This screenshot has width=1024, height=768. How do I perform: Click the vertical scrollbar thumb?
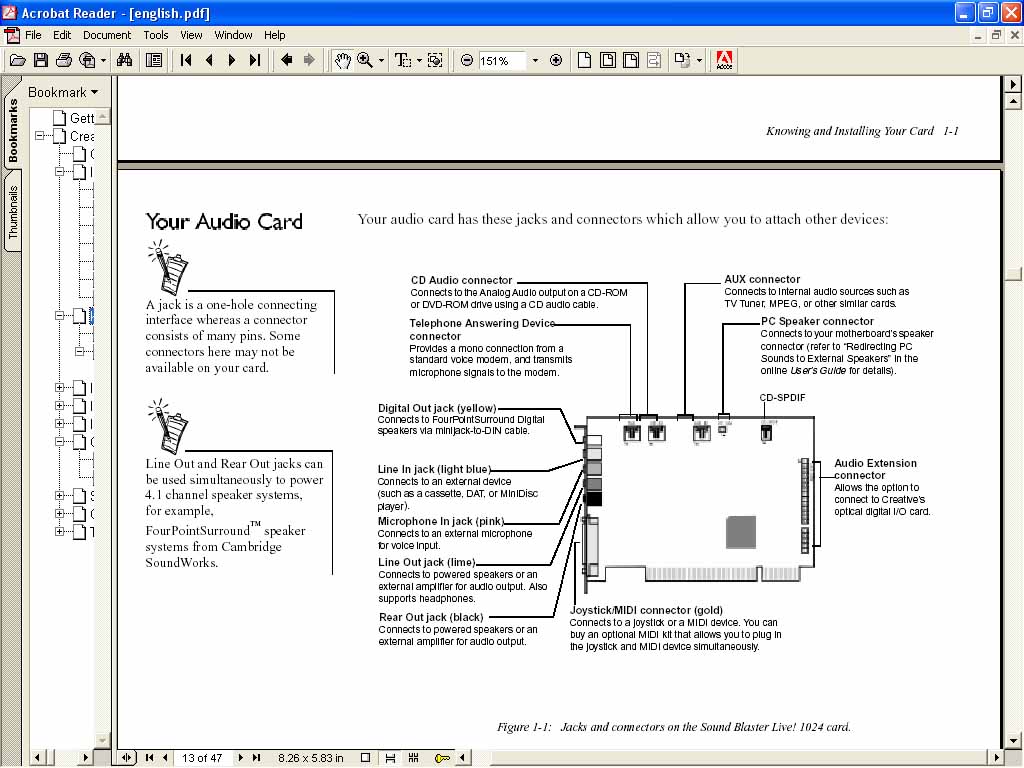click(1013, 274)
